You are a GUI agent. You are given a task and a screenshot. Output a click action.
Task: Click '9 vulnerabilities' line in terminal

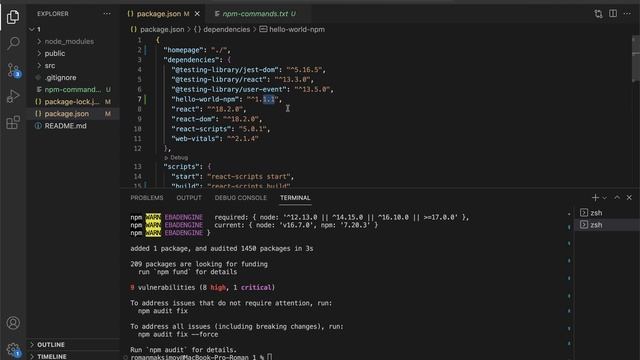(x=202, y=288)
